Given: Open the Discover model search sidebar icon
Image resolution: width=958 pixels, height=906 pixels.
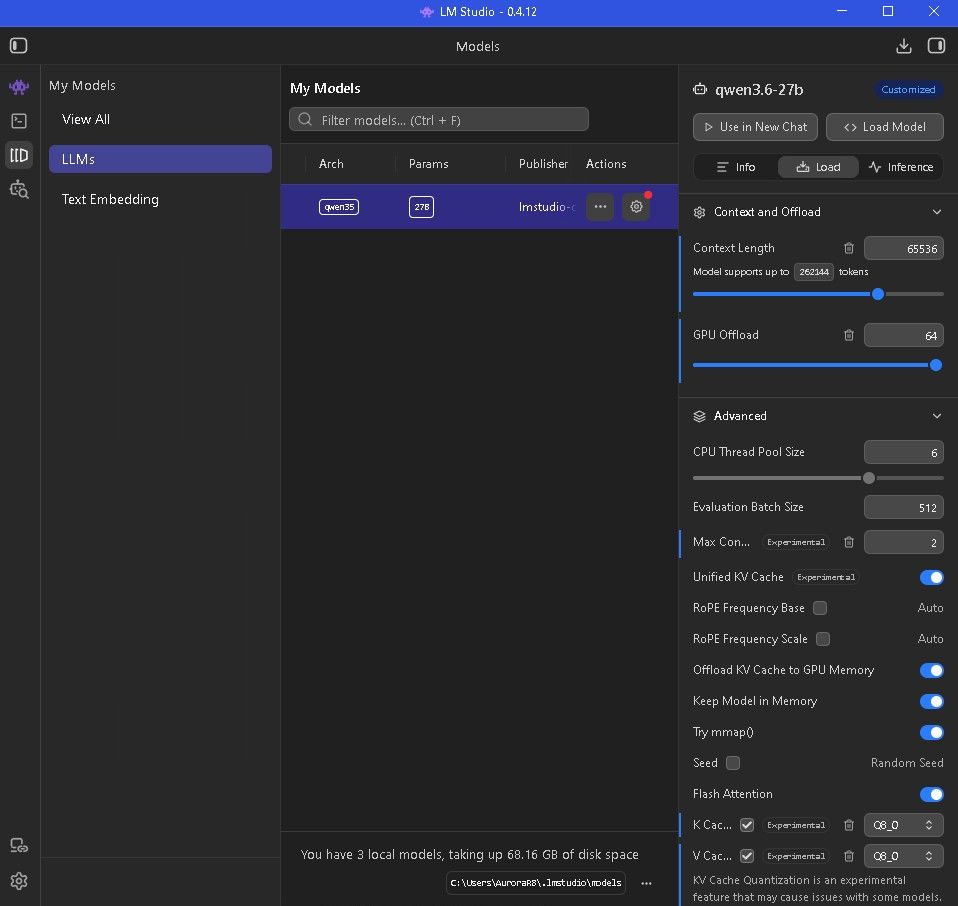Looking at the screenshot, I should [19, 189].
